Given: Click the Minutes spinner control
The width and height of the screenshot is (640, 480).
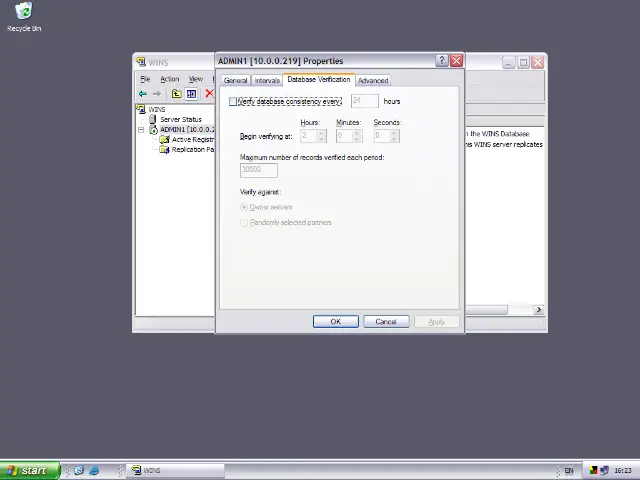Looking at the screenshot, I should pos(349,136).
